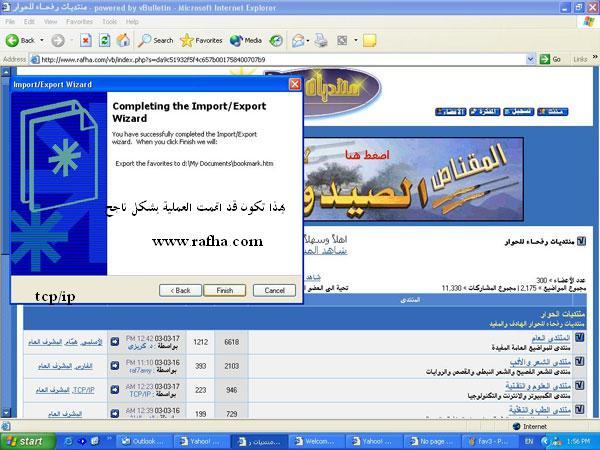
Task: Click forum status icon in the 946 posts row
Action: point(580,385)
